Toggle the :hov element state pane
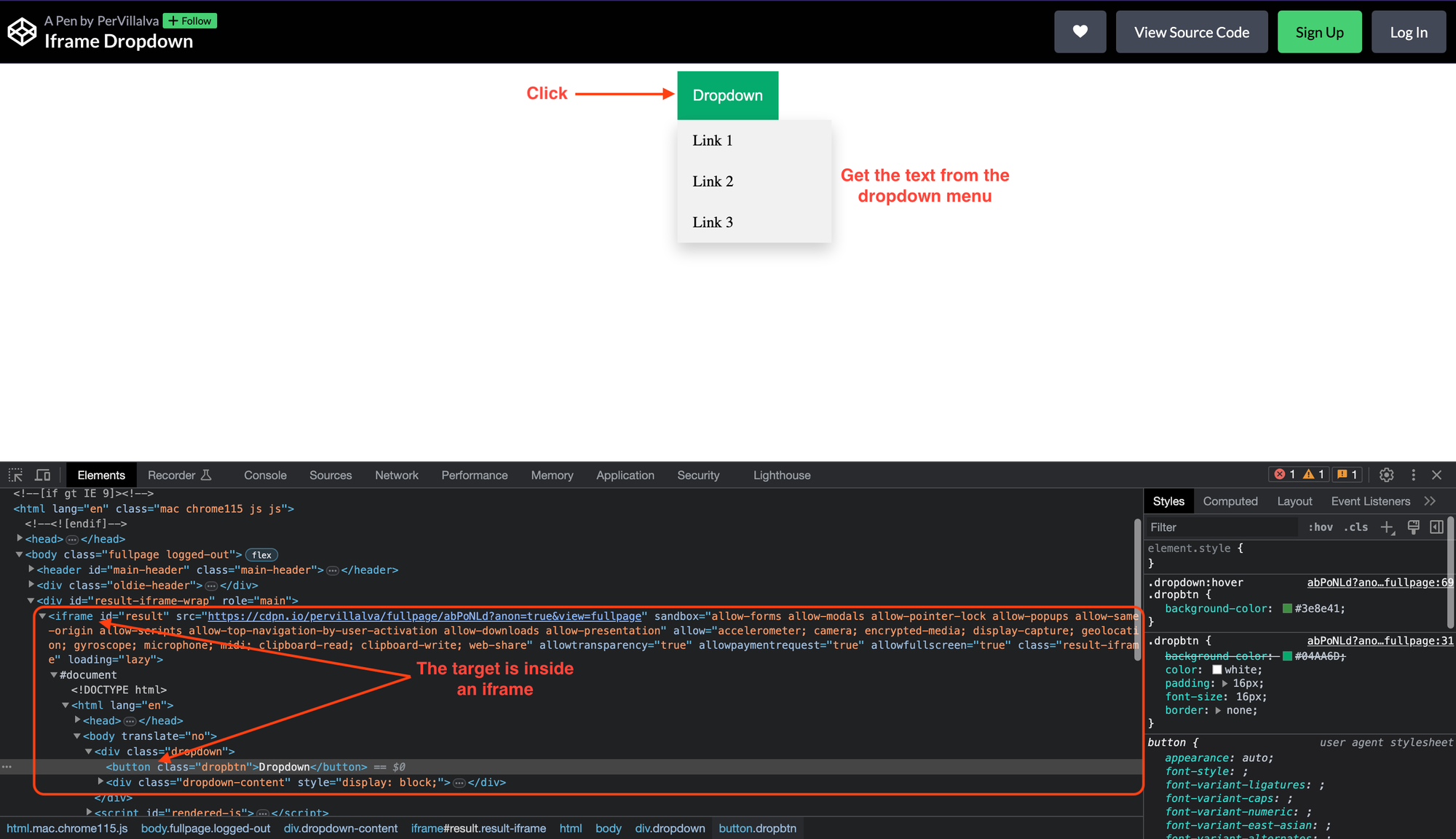The image size is (1456, 839). pos(1321,527)
